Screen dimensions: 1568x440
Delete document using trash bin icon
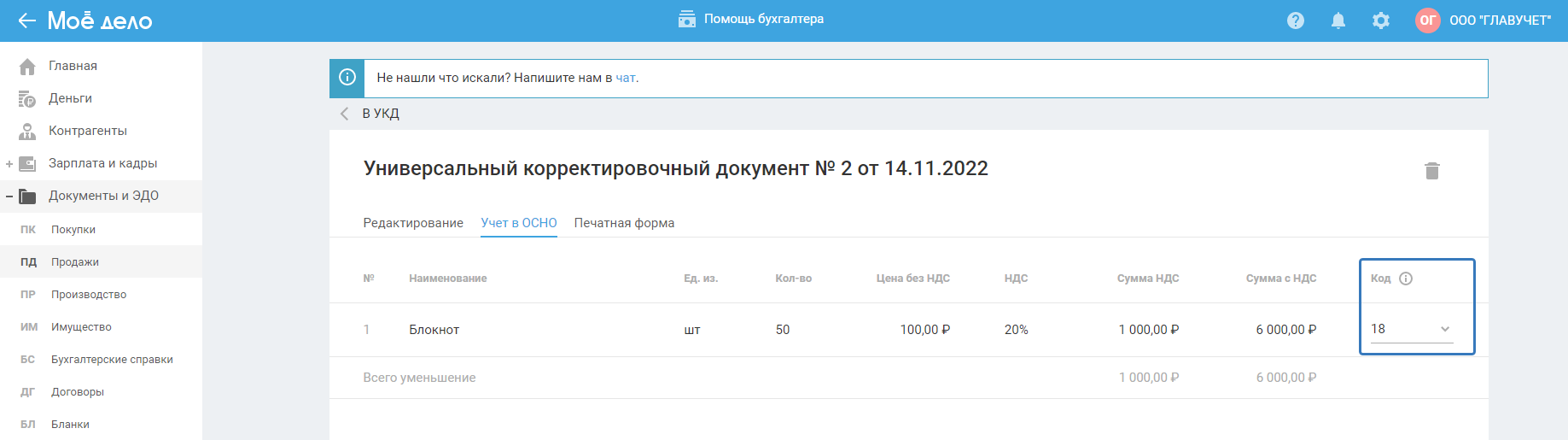(x=1432, y=171)
